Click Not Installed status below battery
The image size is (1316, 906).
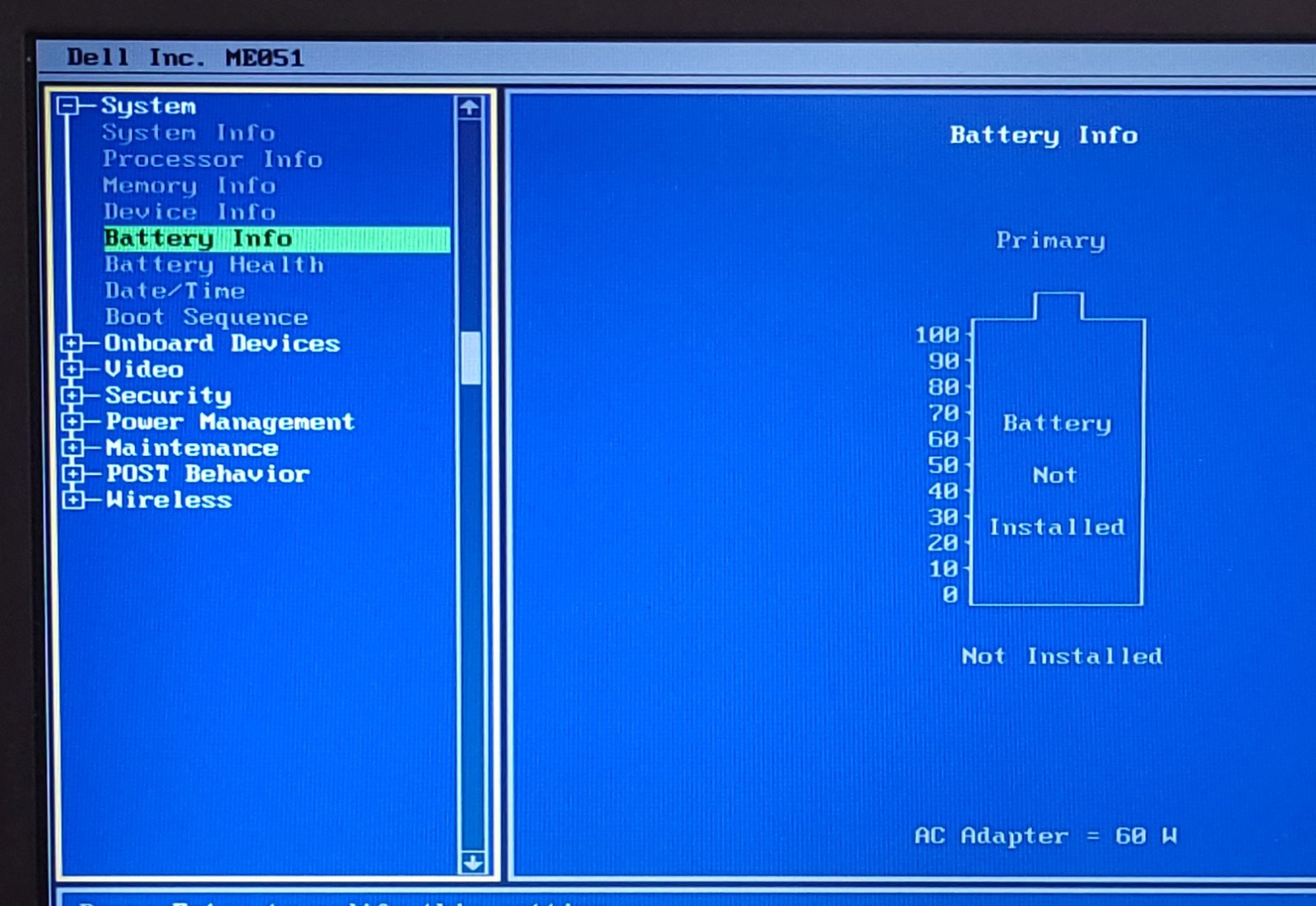point(1062,656)
